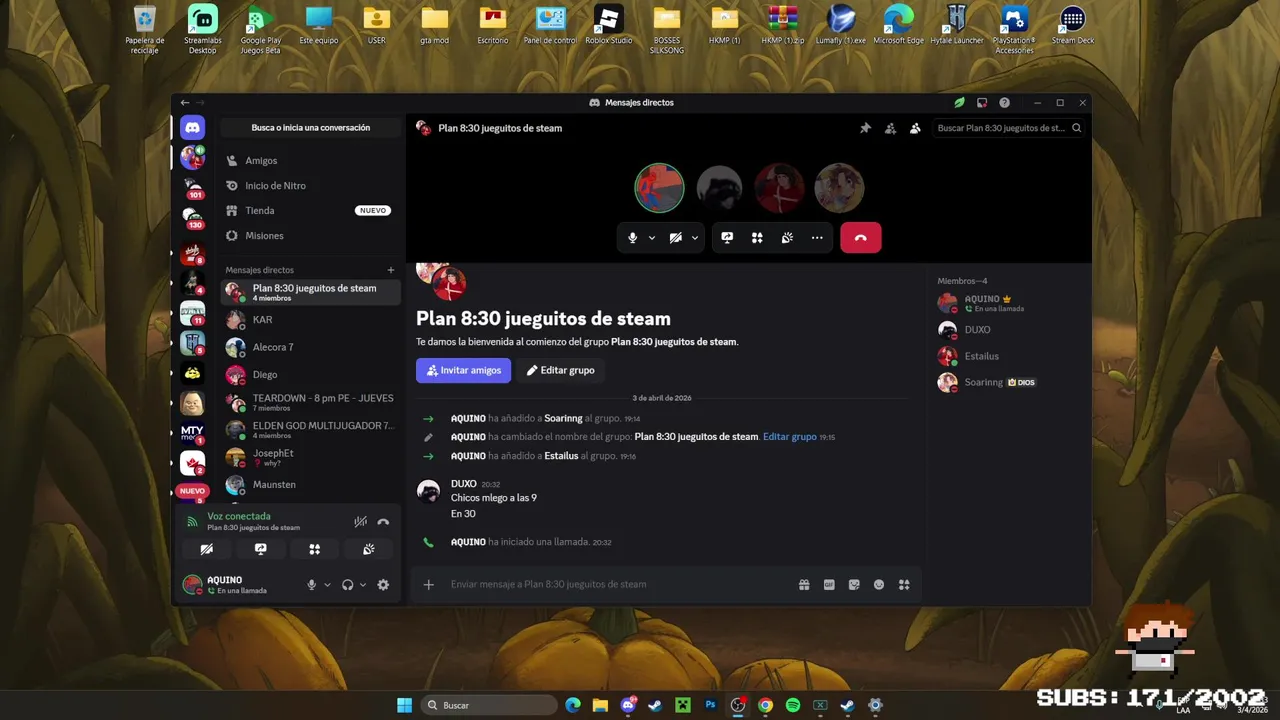1280x720 pixels.
Task: Click Busca o inicia una conversación box
Action: (x=311, y=128)
